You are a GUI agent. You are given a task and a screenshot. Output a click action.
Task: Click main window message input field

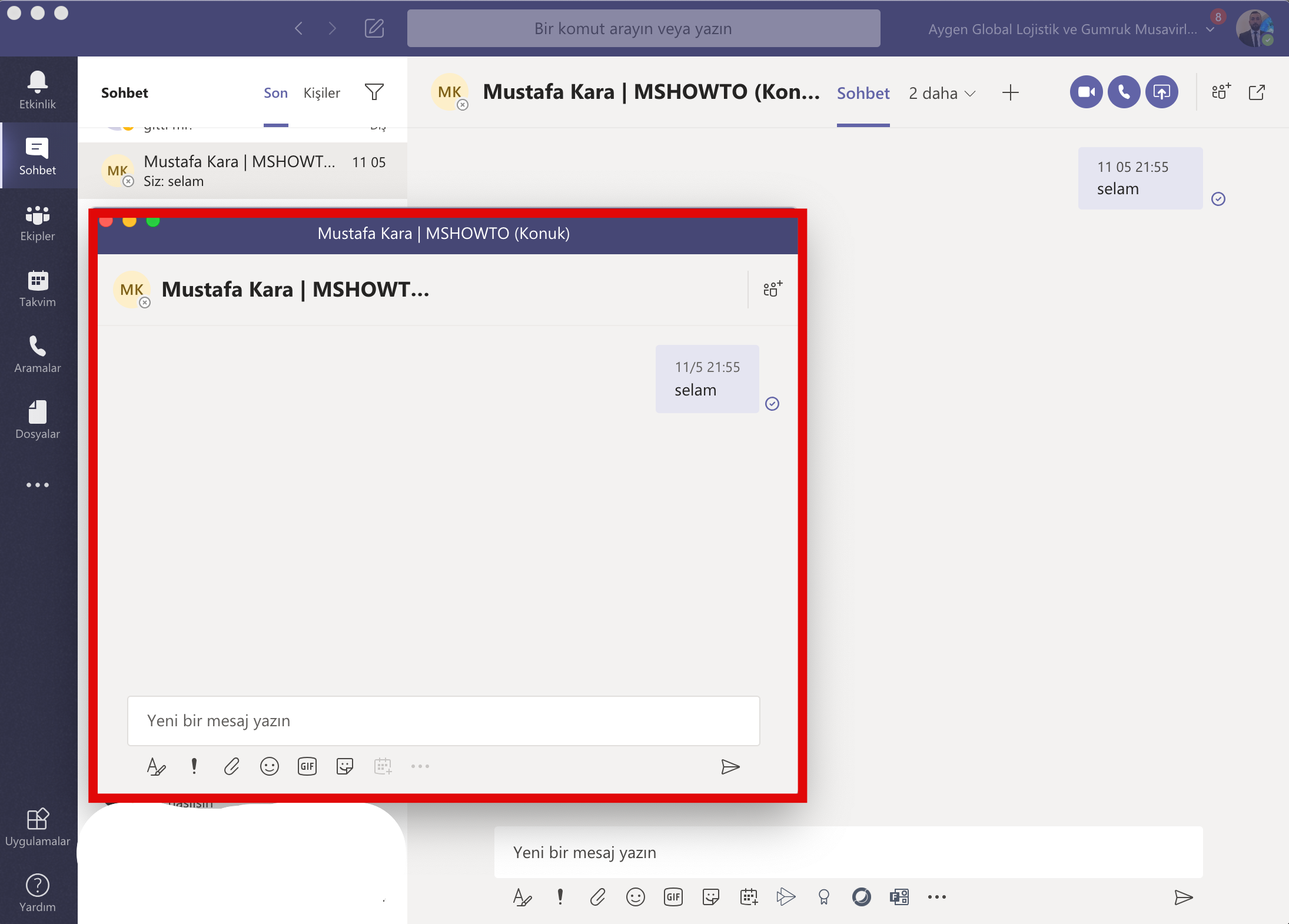click(848, 852)
